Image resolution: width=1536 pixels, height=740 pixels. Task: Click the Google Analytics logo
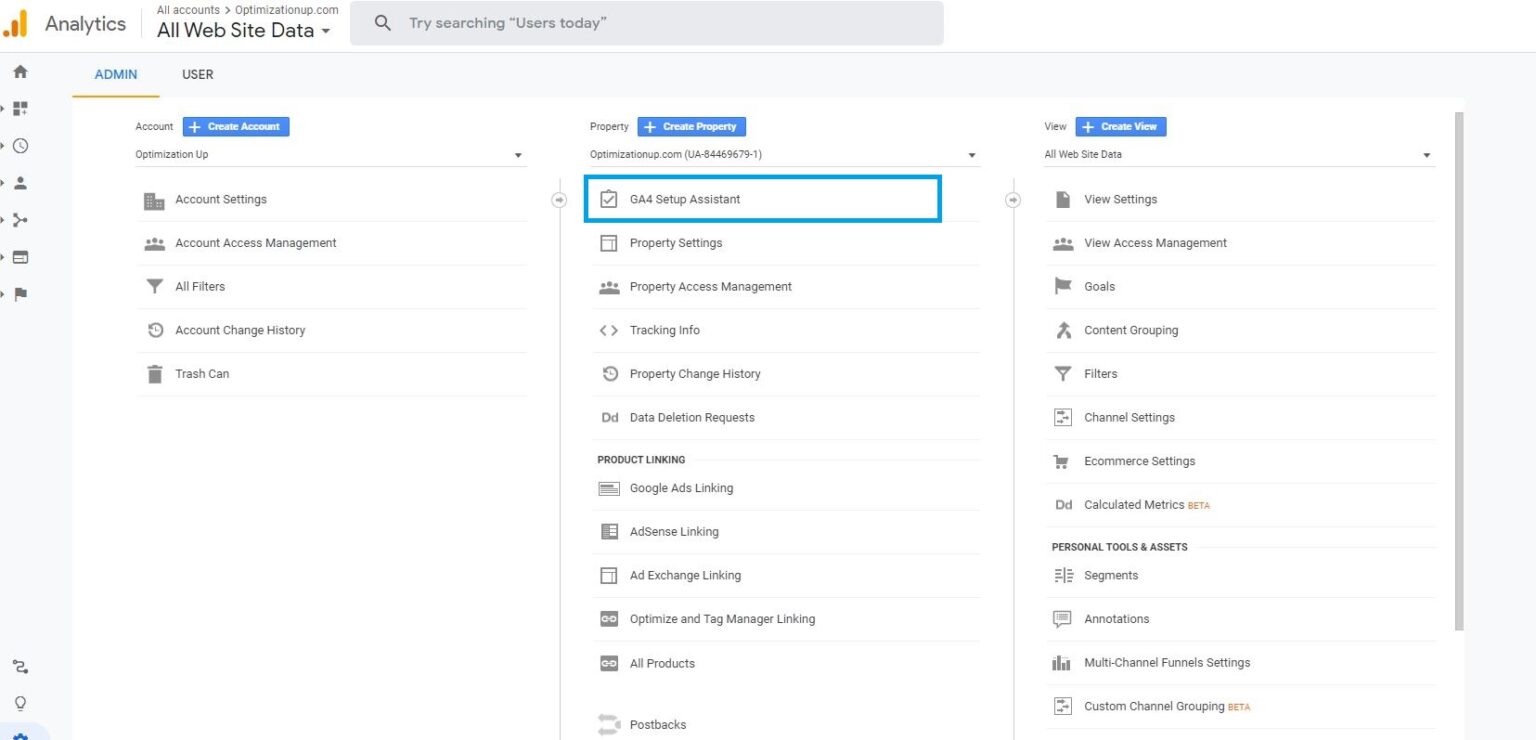17,22
